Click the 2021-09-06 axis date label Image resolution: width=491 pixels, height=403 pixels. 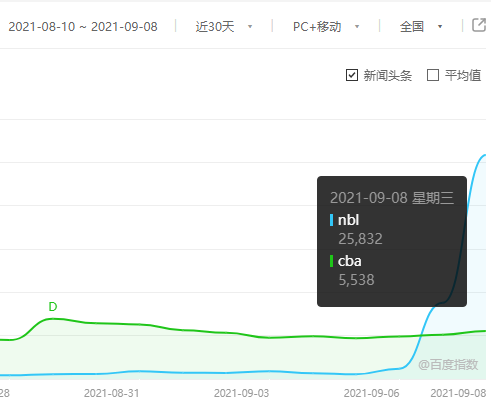(x=371, y=393)
